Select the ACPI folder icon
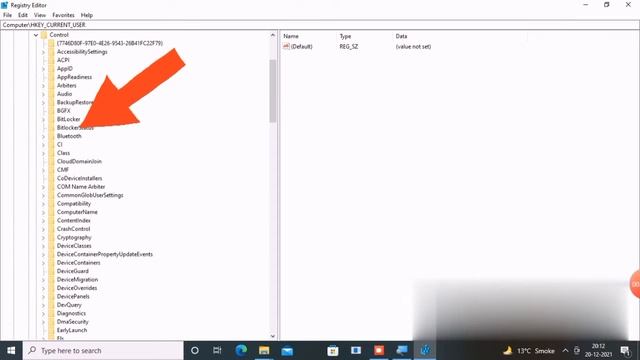Screen dimensions: 640x360 click(51, 60)
